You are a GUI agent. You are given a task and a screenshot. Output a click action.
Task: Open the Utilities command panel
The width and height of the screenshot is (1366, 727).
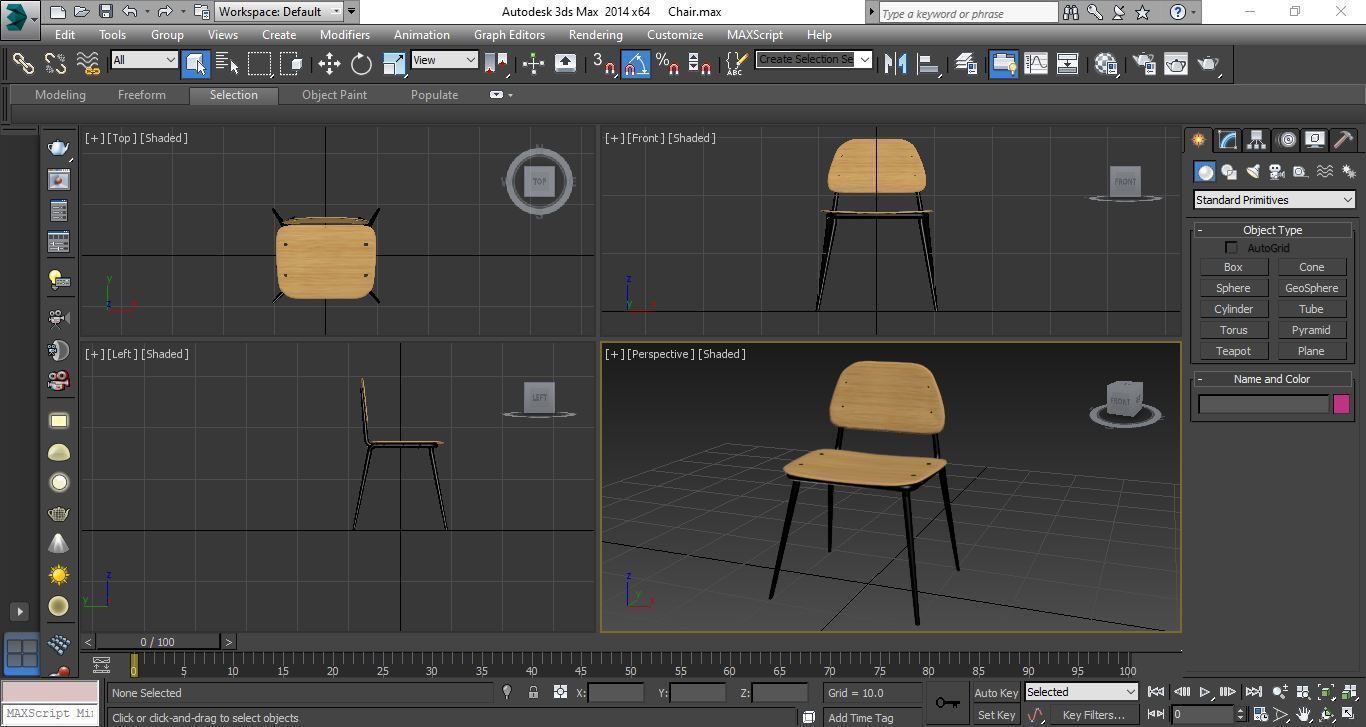[x=1342, y=140]
